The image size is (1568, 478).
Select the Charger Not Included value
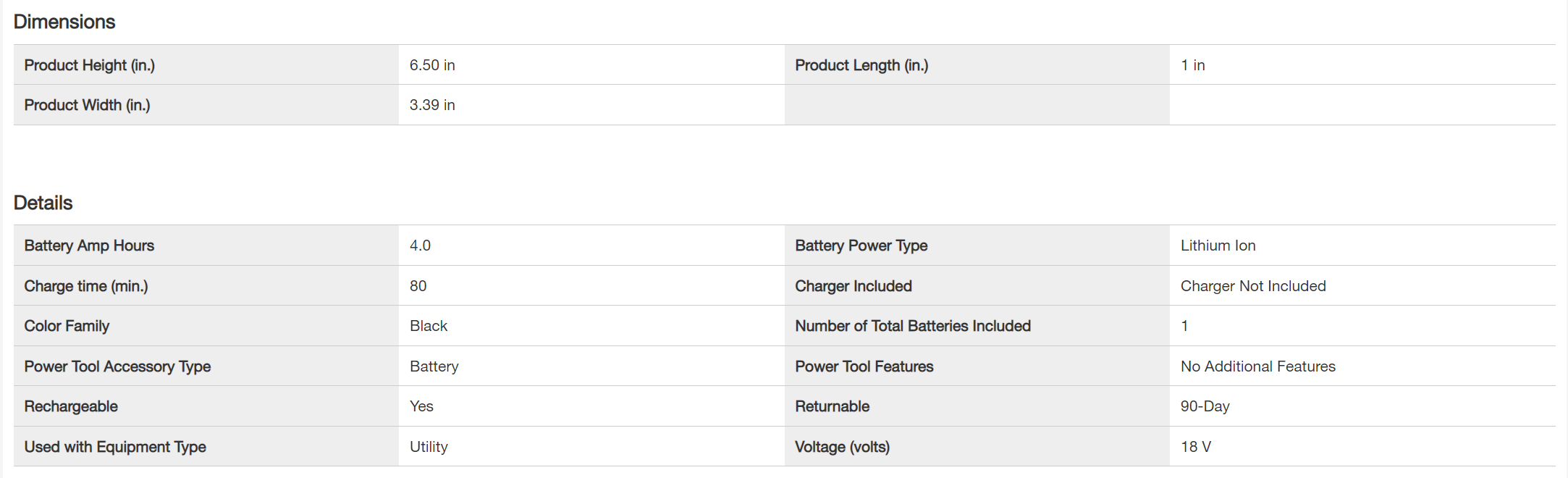(1253, 286)
